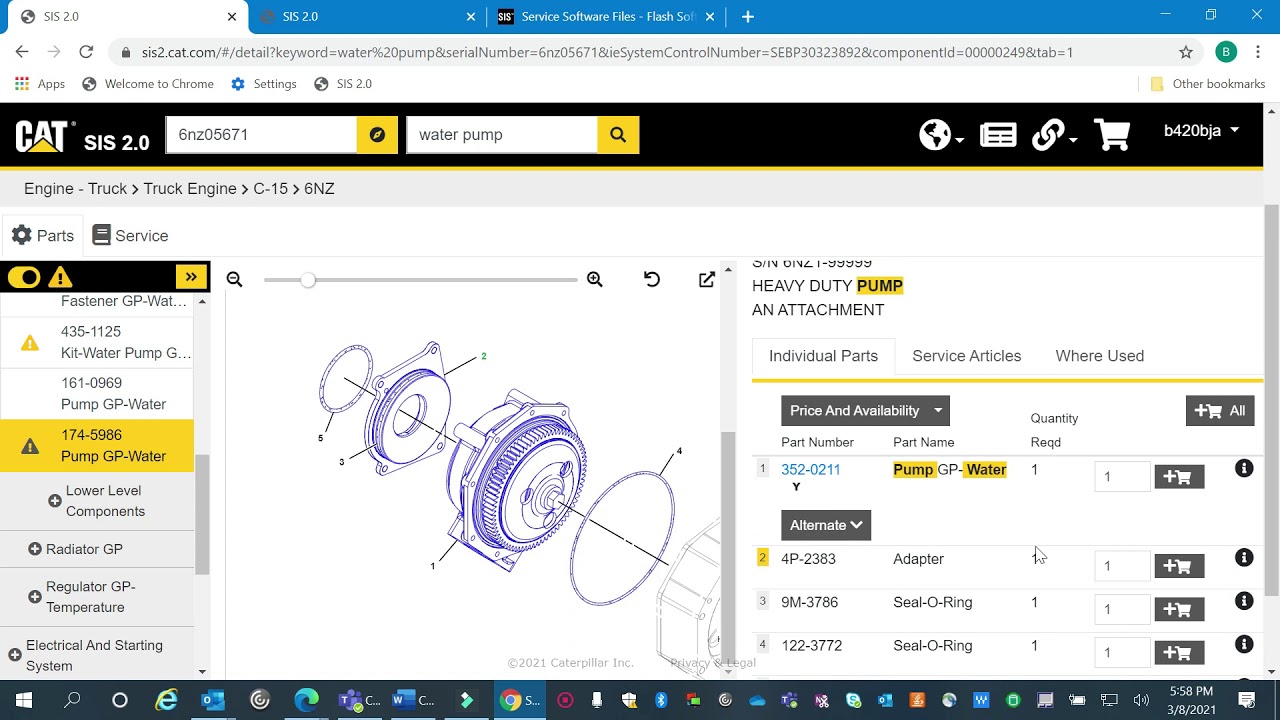This screenshot has height=720, width=1280.
Task: Expand the Alternate parts dropdown
Action: click(x=826, y=525)
